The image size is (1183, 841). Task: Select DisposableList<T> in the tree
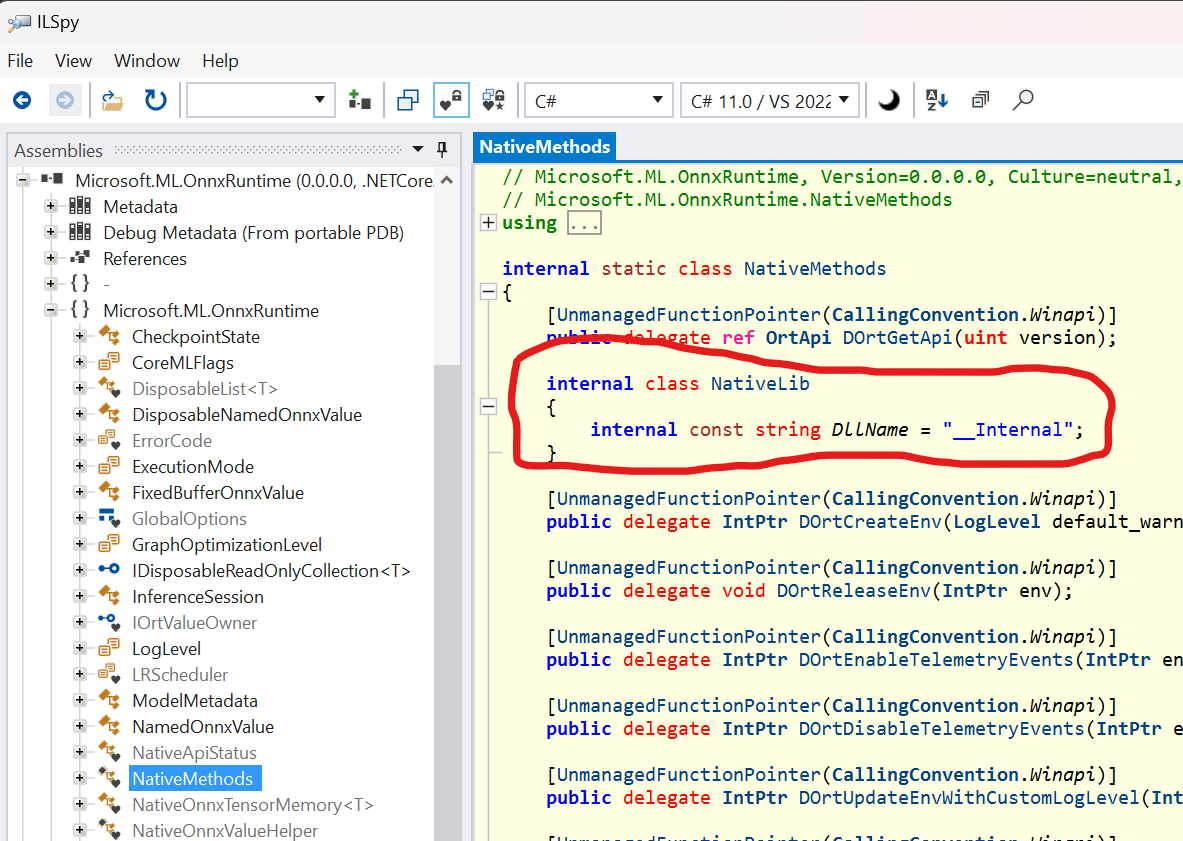click(x=204, y=388)
